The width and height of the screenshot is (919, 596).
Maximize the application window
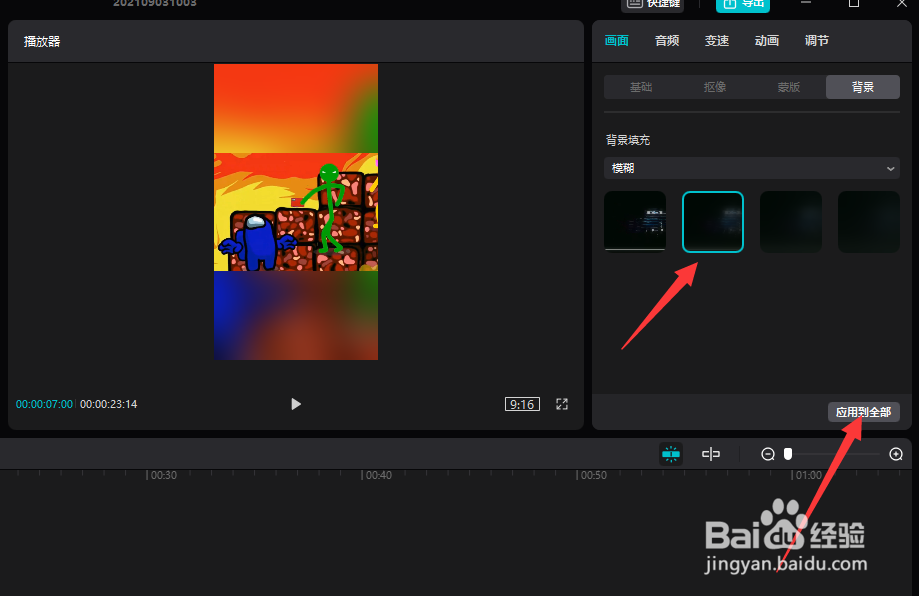pyautogui.click(x=854, y=4)
